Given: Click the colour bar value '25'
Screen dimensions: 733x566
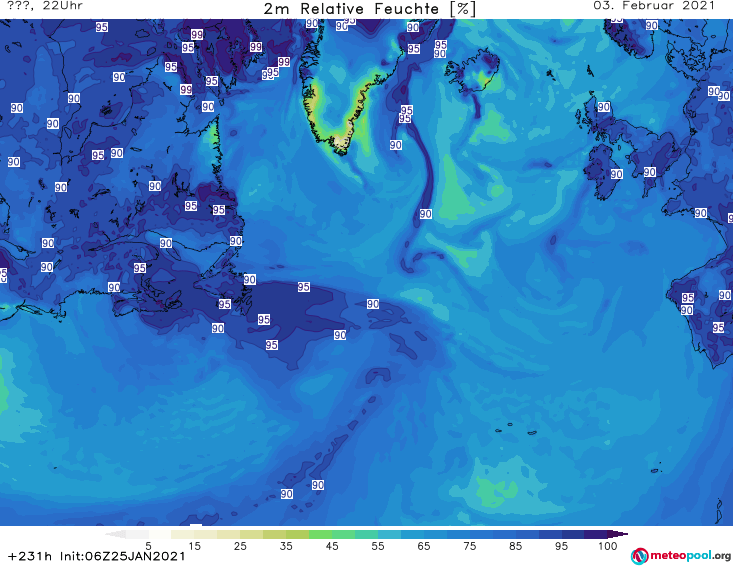Looking at the screenshot, I should (240, 546).
